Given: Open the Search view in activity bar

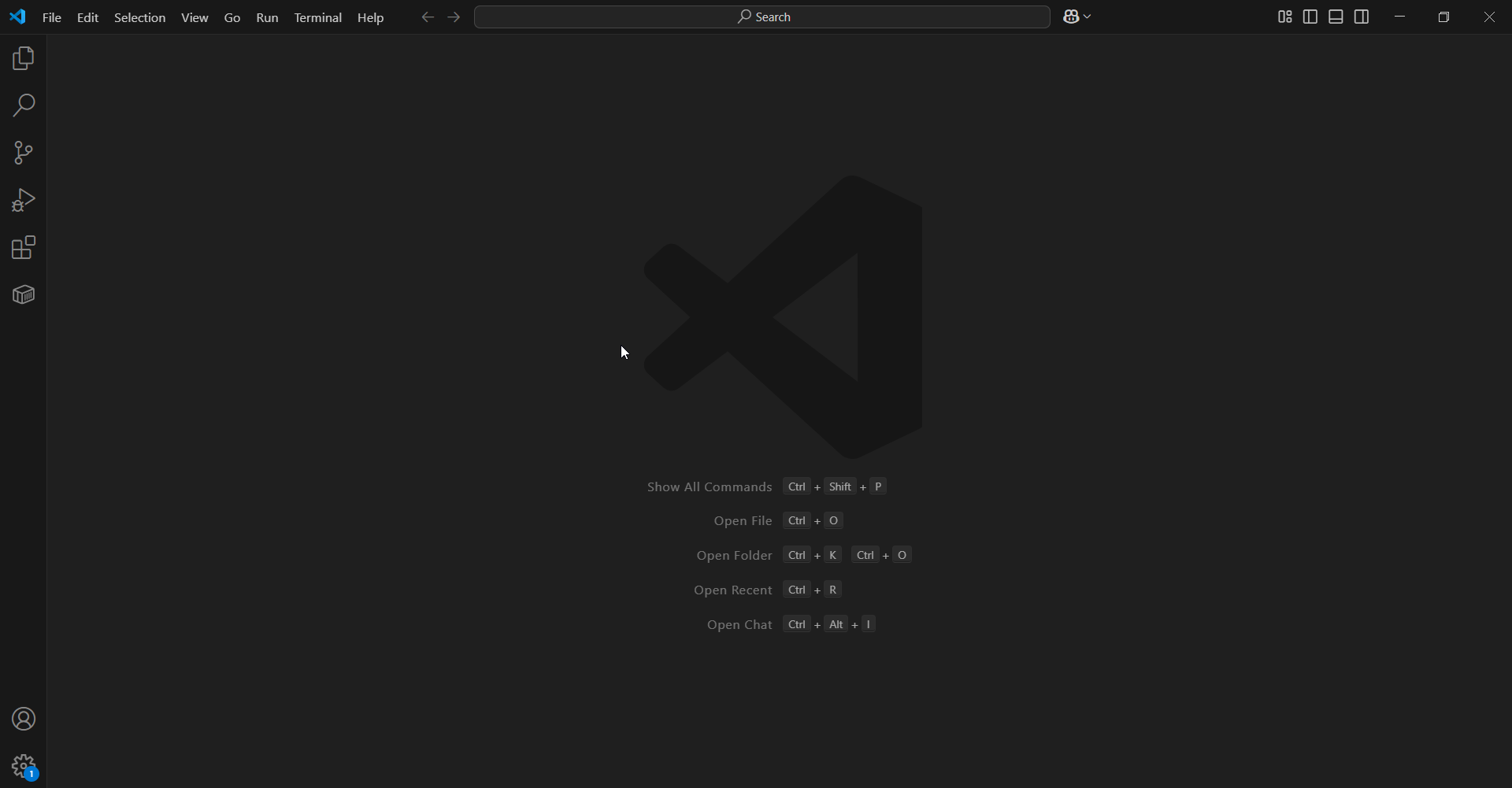Looking at the screenshot, I should [x=24, y=105].
